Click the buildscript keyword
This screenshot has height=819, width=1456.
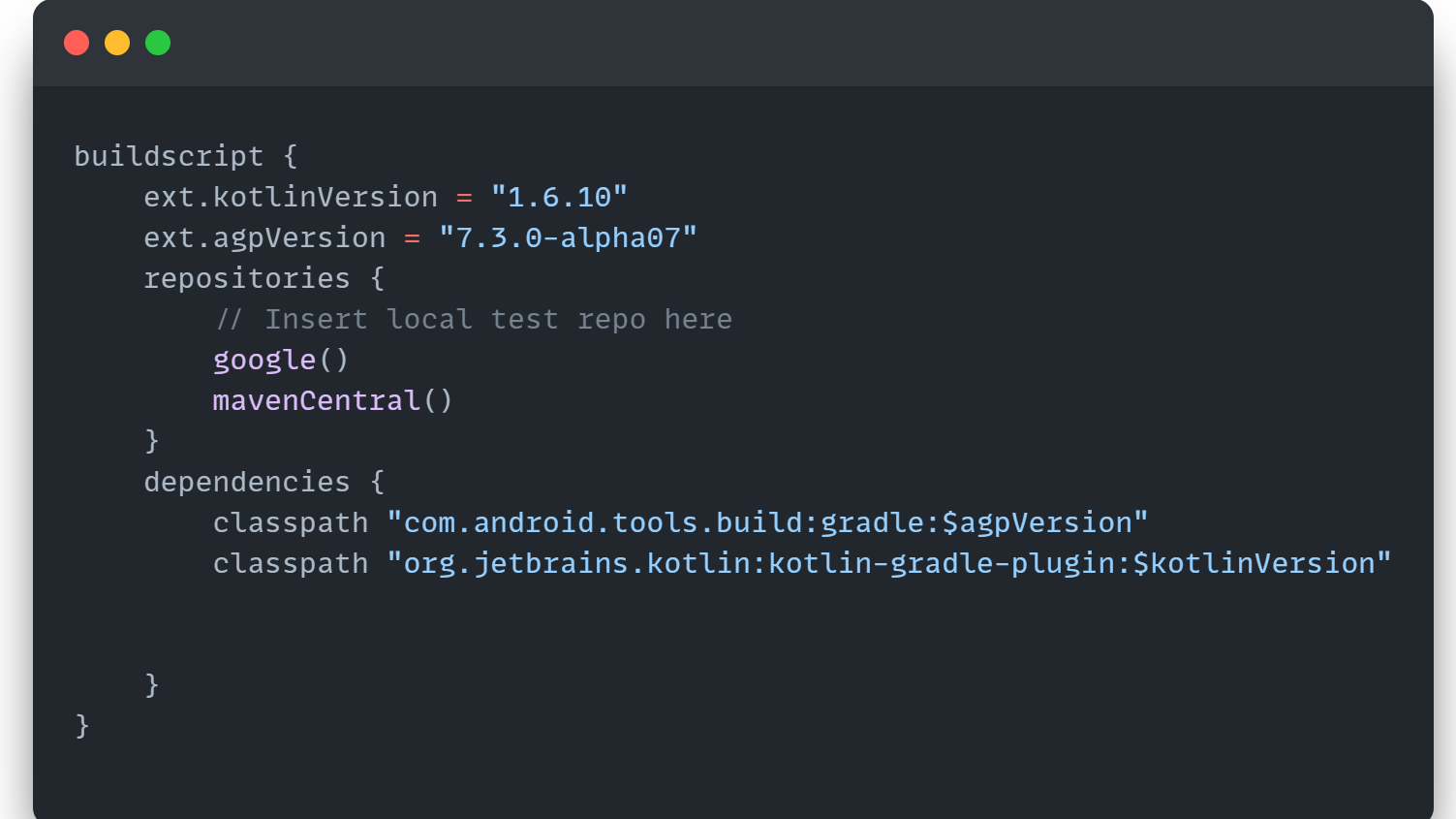point(169,156)
